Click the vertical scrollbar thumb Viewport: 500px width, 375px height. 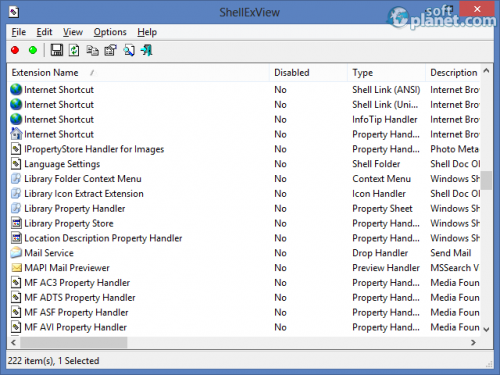coord(487,180)
